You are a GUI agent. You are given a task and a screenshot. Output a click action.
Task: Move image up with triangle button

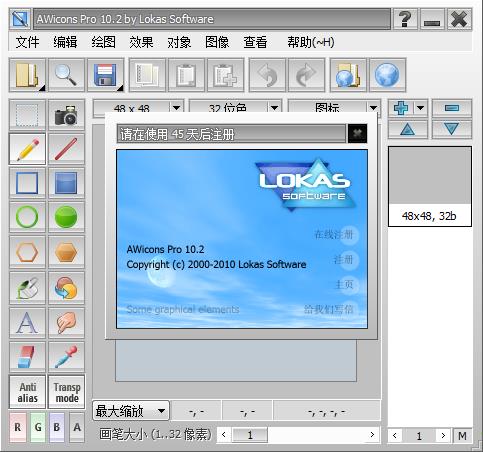[408, 129]
